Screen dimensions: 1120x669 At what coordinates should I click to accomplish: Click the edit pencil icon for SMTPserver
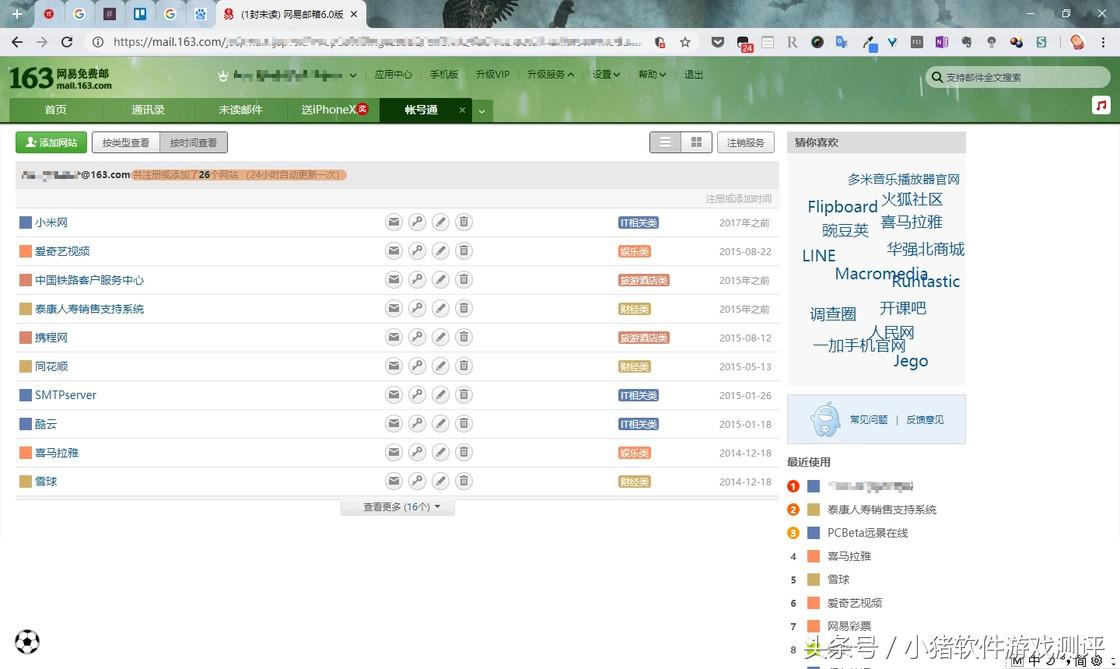[x=441, y=394]
